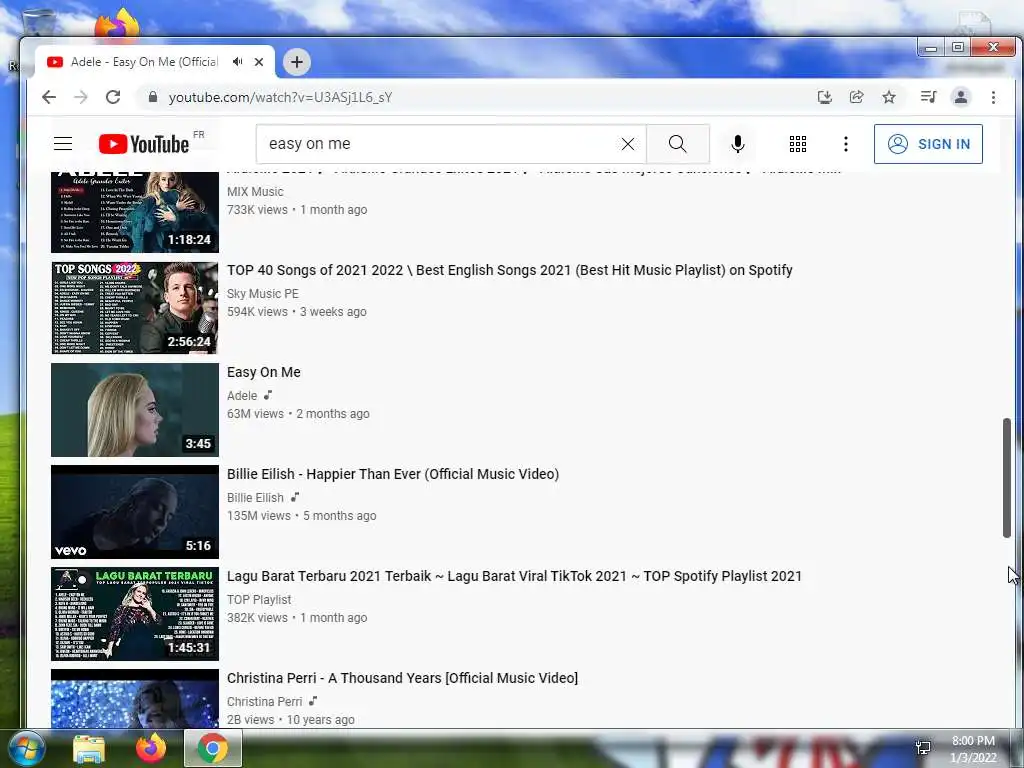The width and height of the screenshot is (1024, 768).
Task: Open Adele Easy On Me thumbnail
Action: click(x=135, y=409)
